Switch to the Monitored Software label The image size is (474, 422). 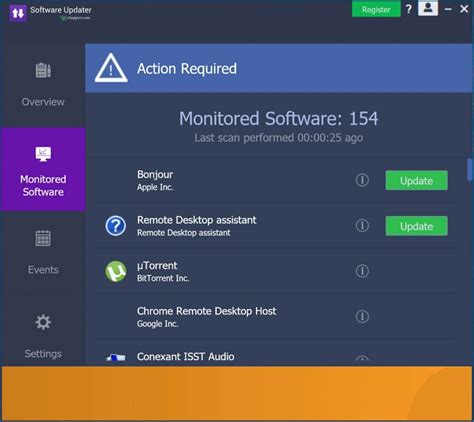coord(43,186)
